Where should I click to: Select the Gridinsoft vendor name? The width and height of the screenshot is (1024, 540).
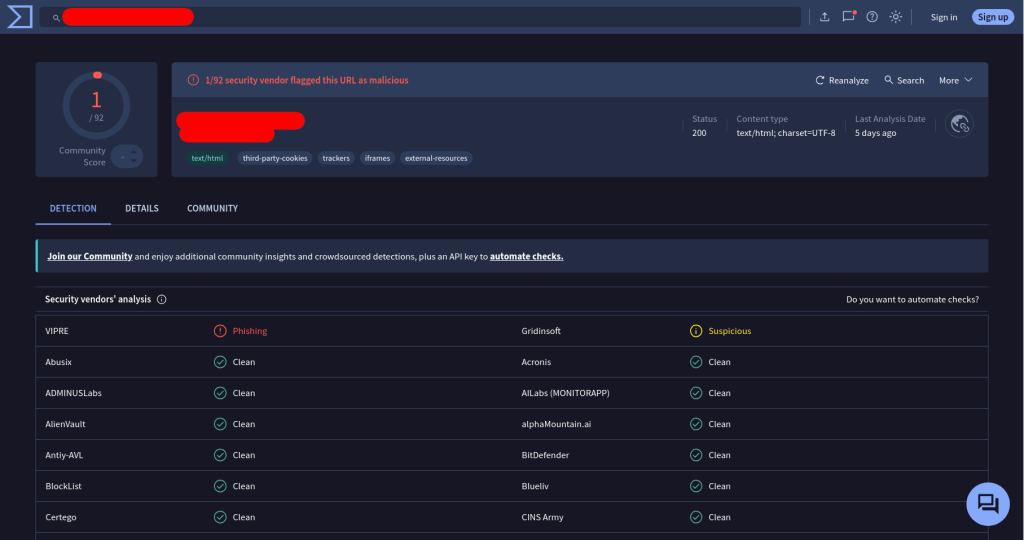pos(541,331)
